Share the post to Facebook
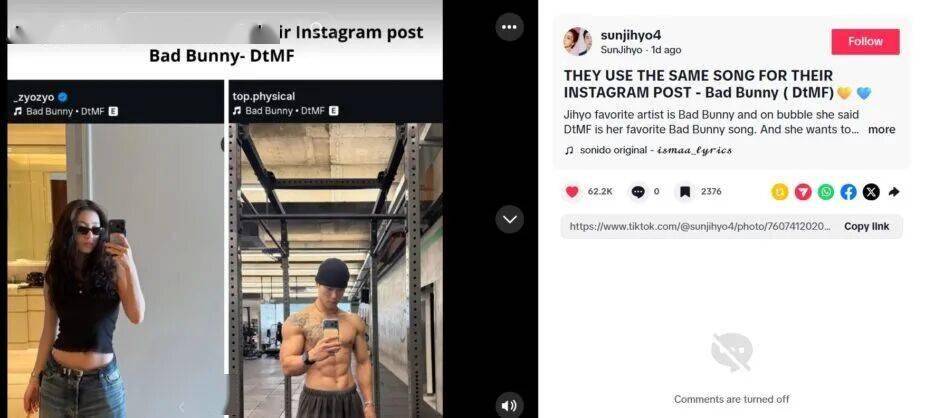This screenshot has height=418, width=925. pos(848,192)
